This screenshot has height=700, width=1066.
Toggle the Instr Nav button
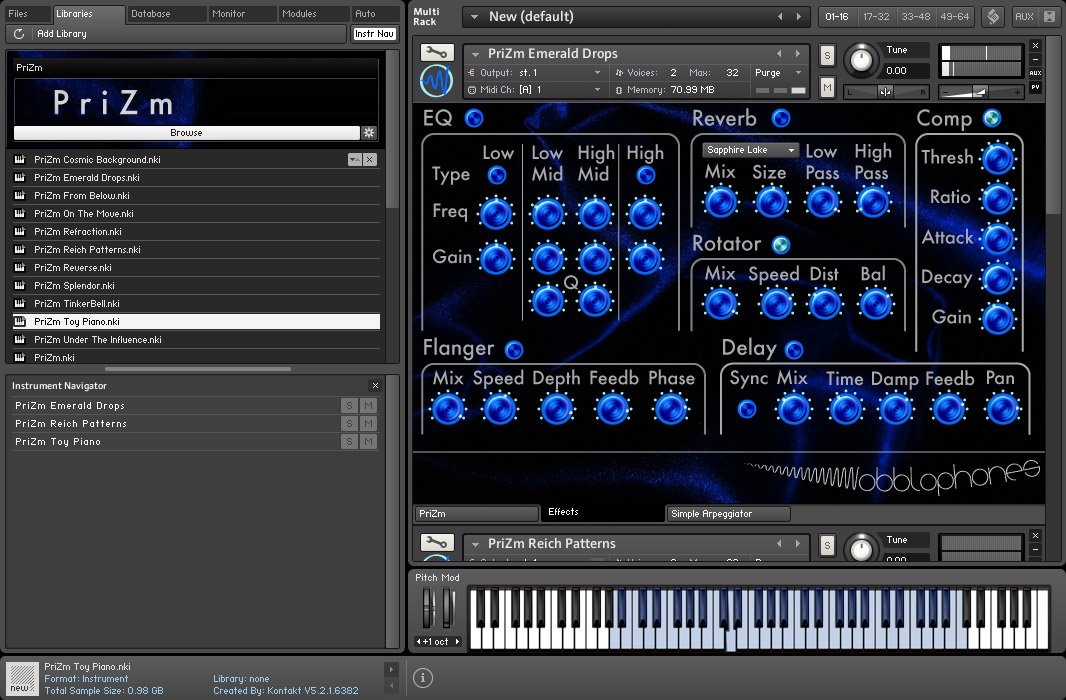click(x=375, y=33)
